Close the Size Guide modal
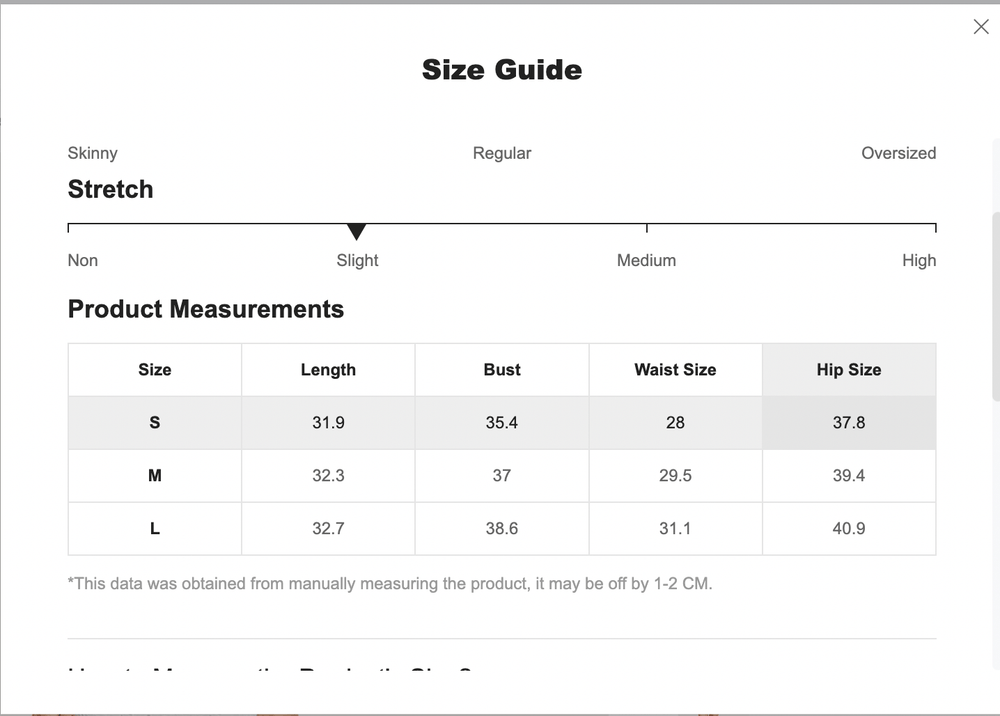 tap(981, 27)
